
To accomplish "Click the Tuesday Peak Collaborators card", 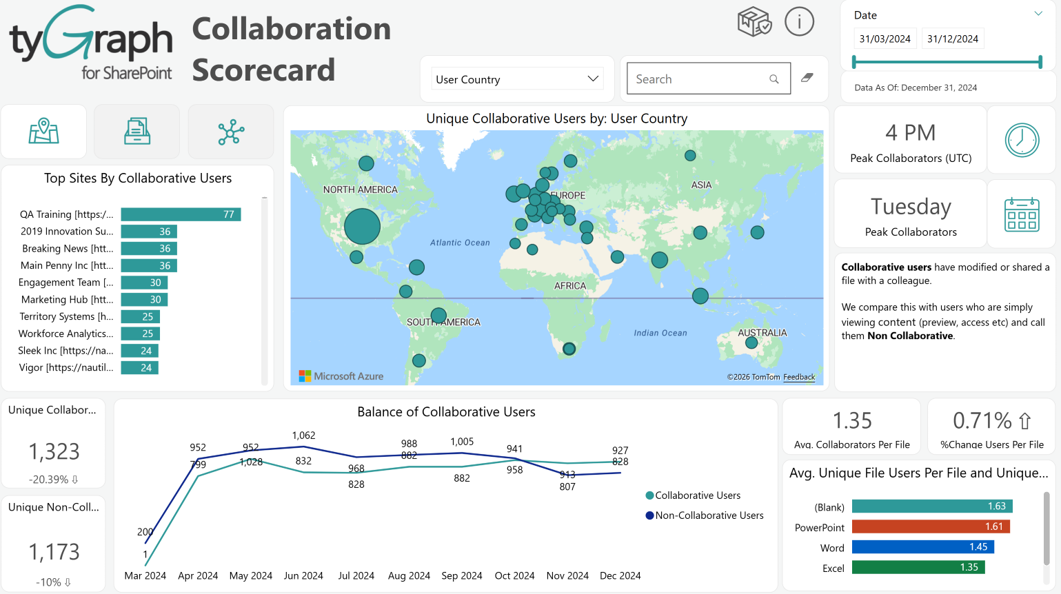I will click(x=910, y=214).
